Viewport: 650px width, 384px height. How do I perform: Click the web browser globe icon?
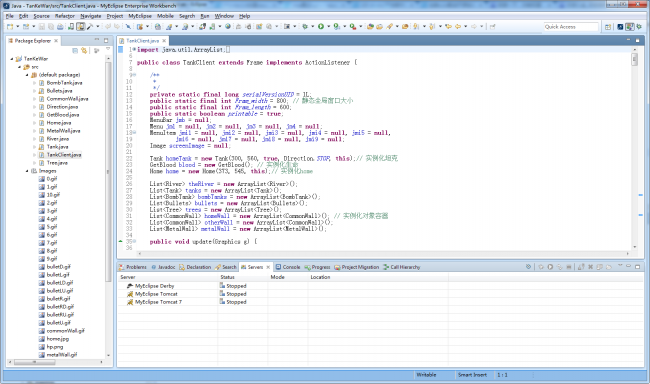pyautogui.click(x=228, y=27)
